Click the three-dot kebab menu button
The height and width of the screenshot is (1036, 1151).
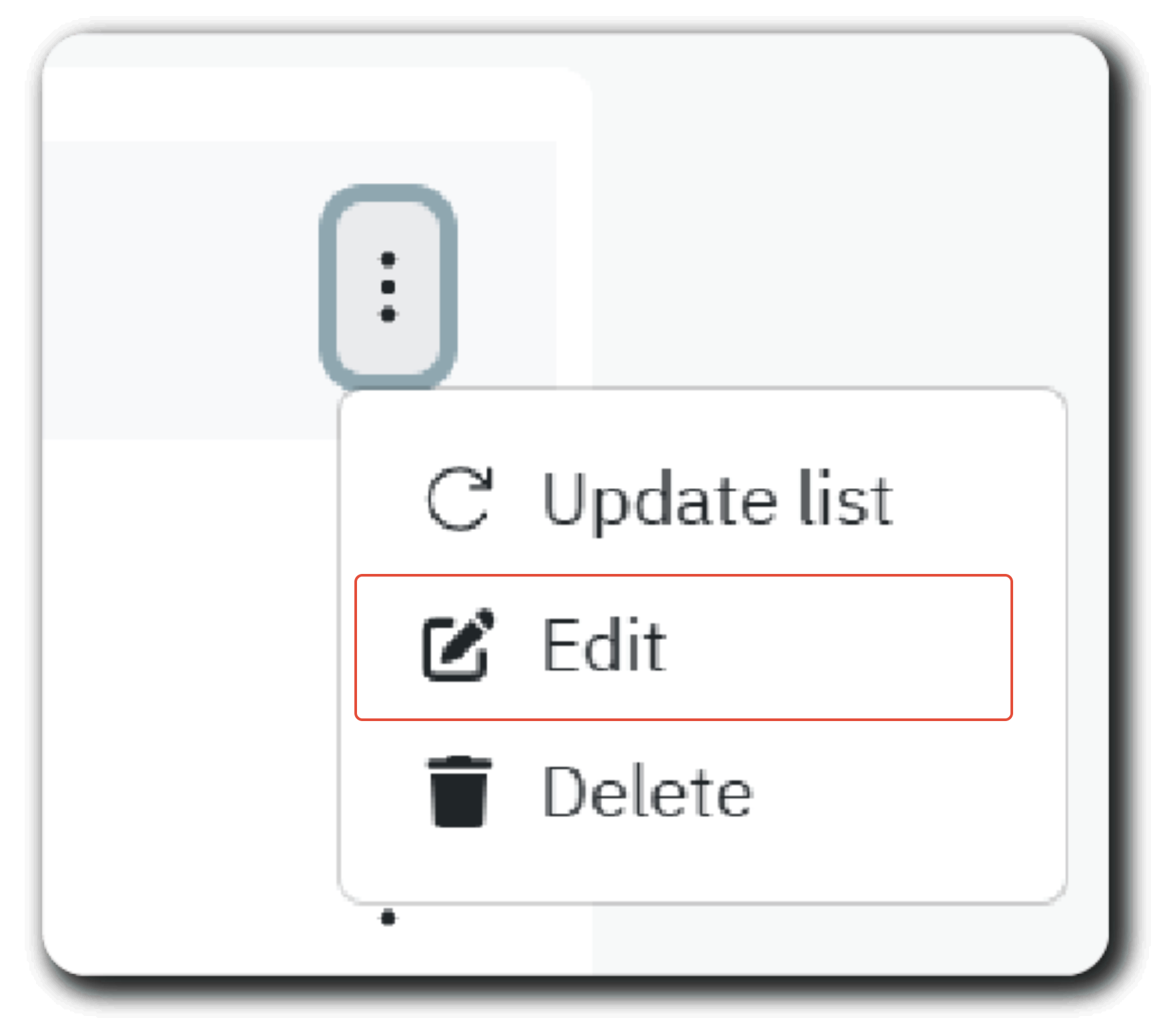coord(388,287)
